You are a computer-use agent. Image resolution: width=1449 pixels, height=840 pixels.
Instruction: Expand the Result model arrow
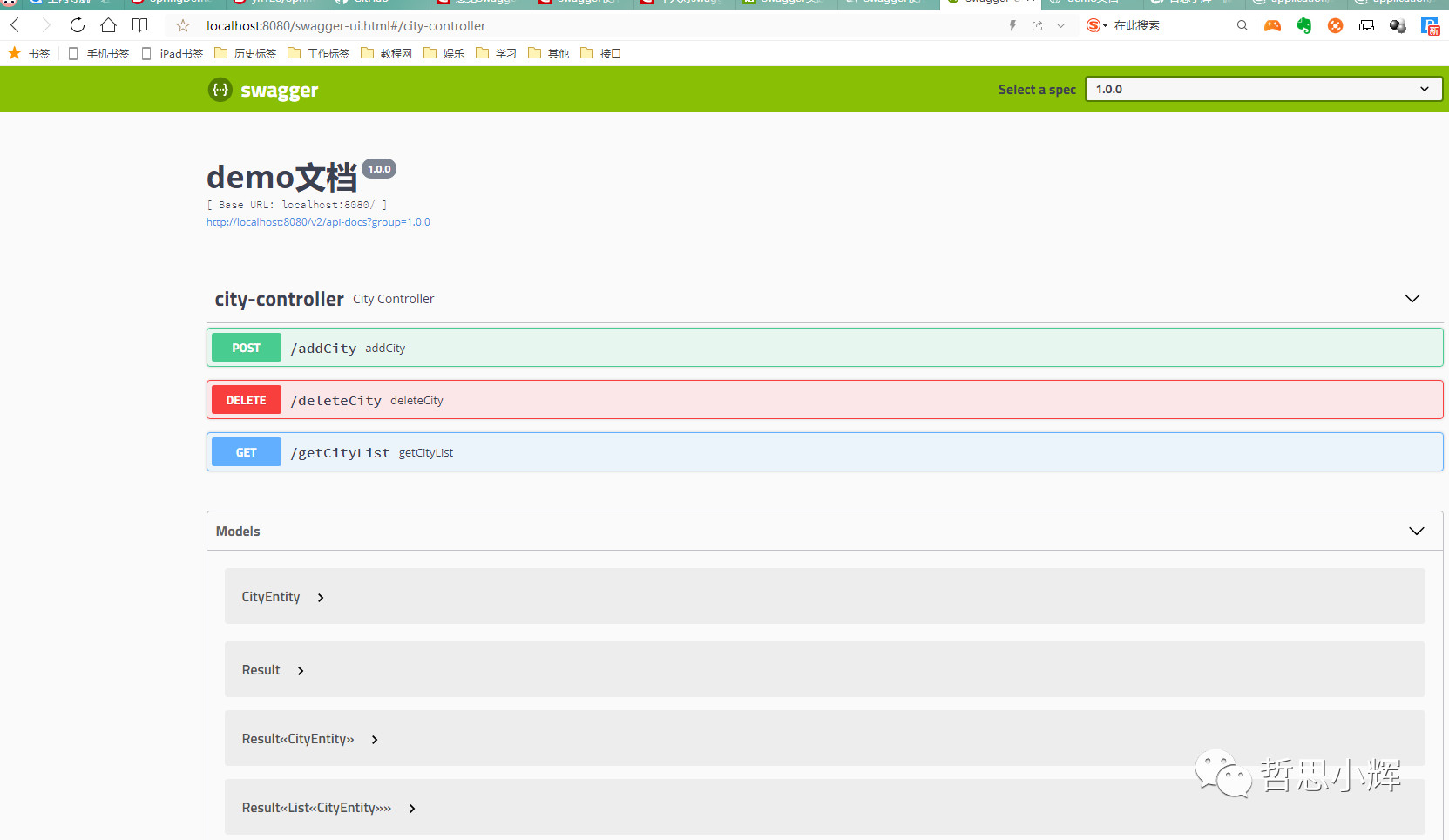301,671
